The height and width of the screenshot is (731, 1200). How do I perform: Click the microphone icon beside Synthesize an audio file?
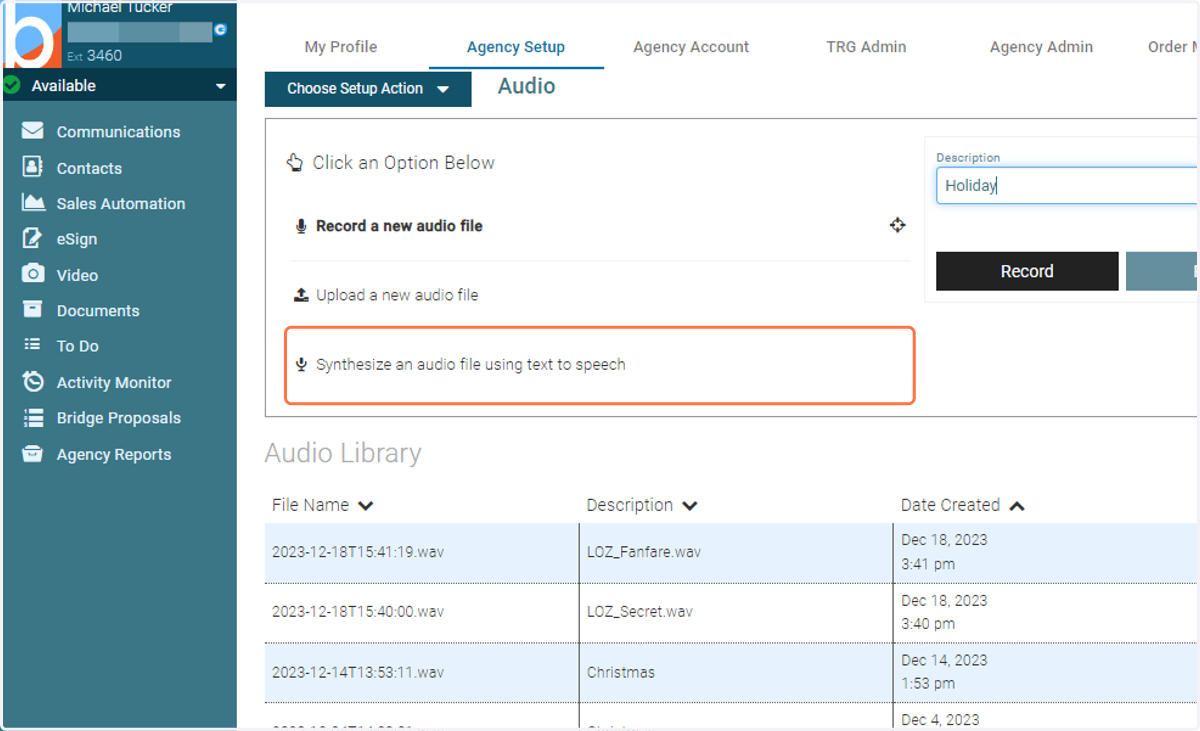[301, 365]
